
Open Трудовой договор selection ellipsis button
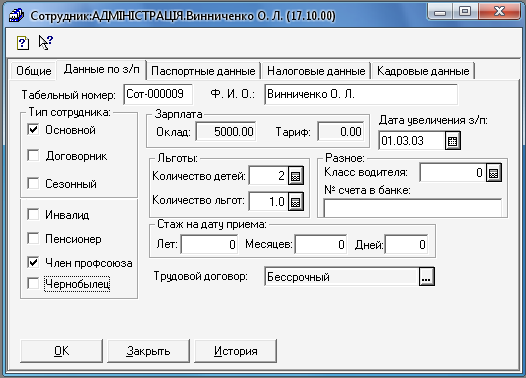[426, 277]
